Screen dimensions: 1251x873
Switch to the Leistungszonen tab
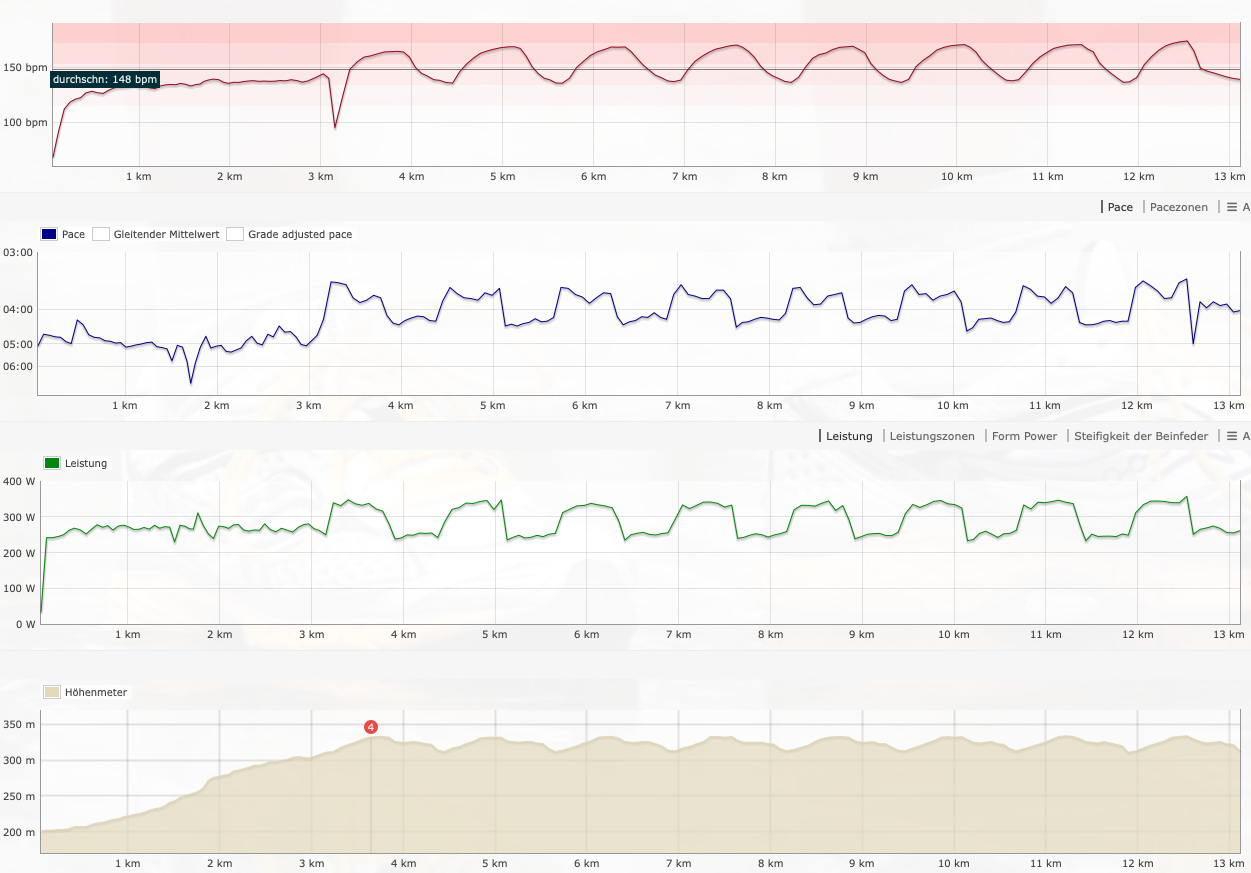tap(931, 436)
